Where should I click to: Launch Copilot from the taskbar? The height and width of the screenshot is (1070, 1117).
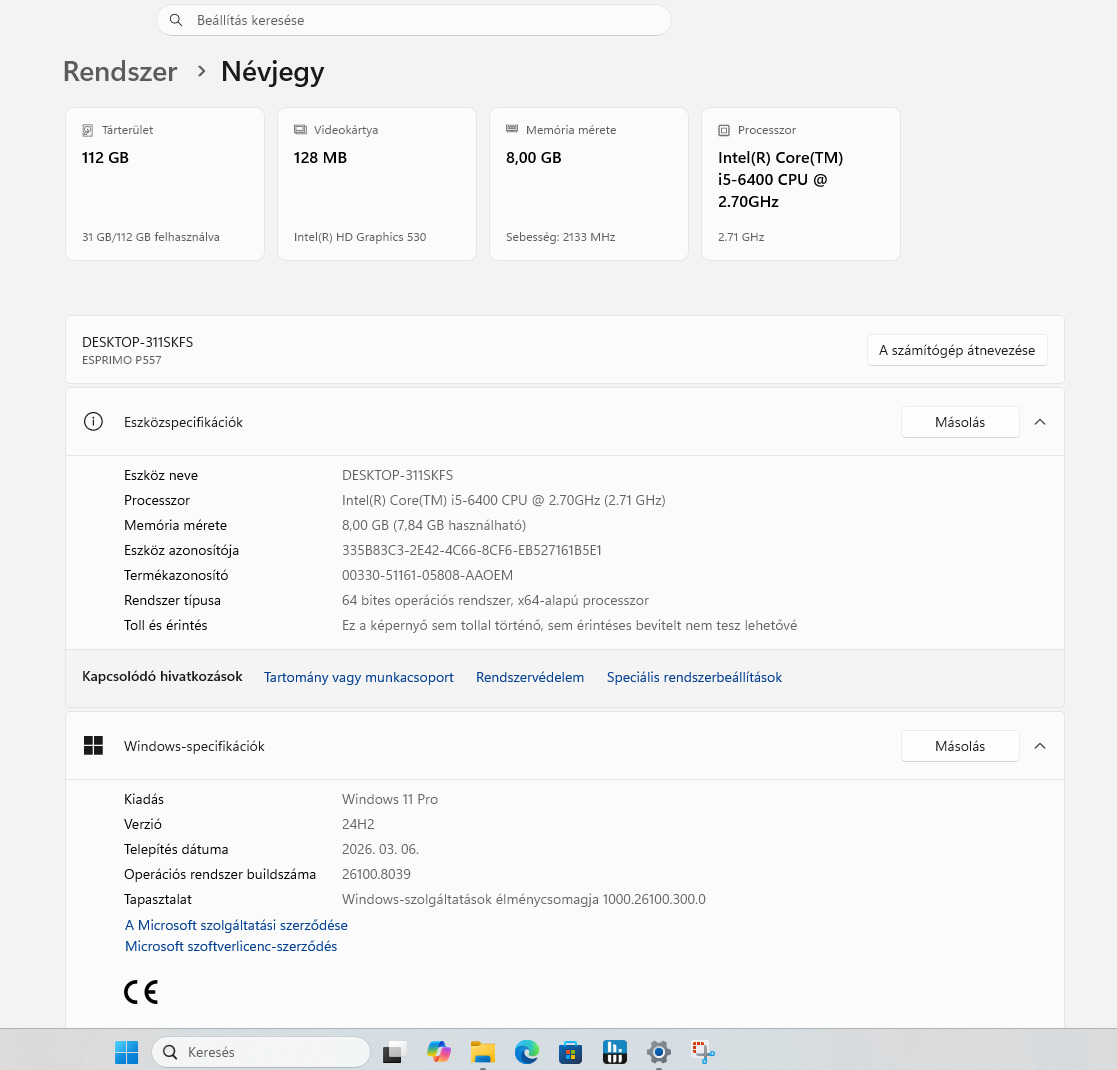pos(439,1052)
